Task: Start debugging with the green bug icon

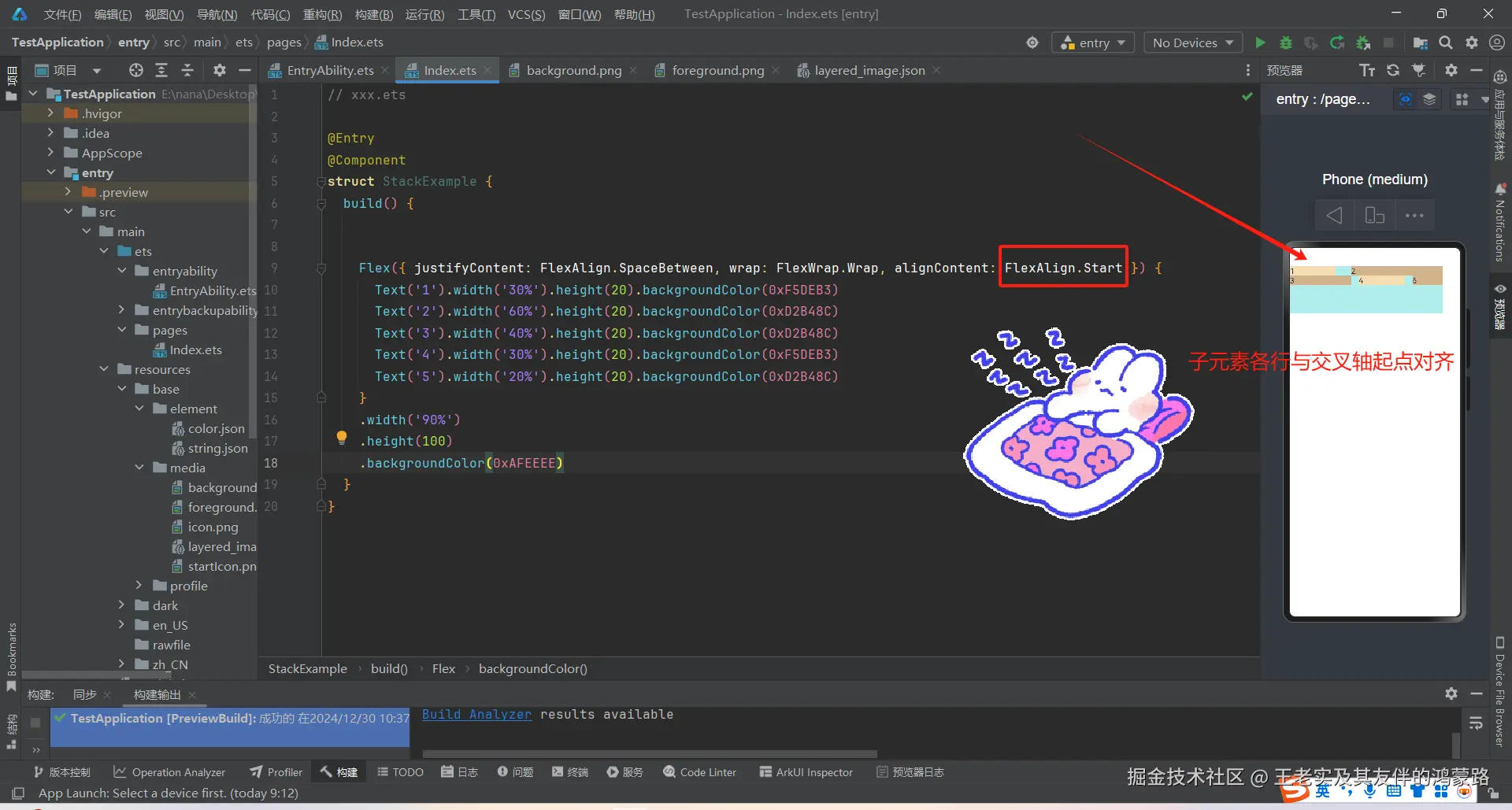Action: [1286, 43]
